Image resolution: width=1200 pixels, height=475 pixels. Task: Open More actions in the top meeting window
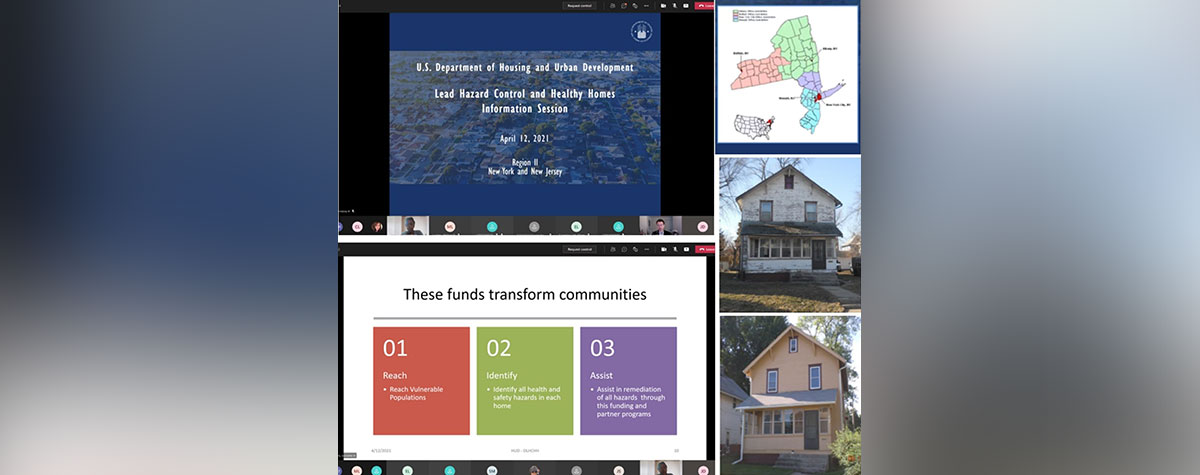pos(646,6)
